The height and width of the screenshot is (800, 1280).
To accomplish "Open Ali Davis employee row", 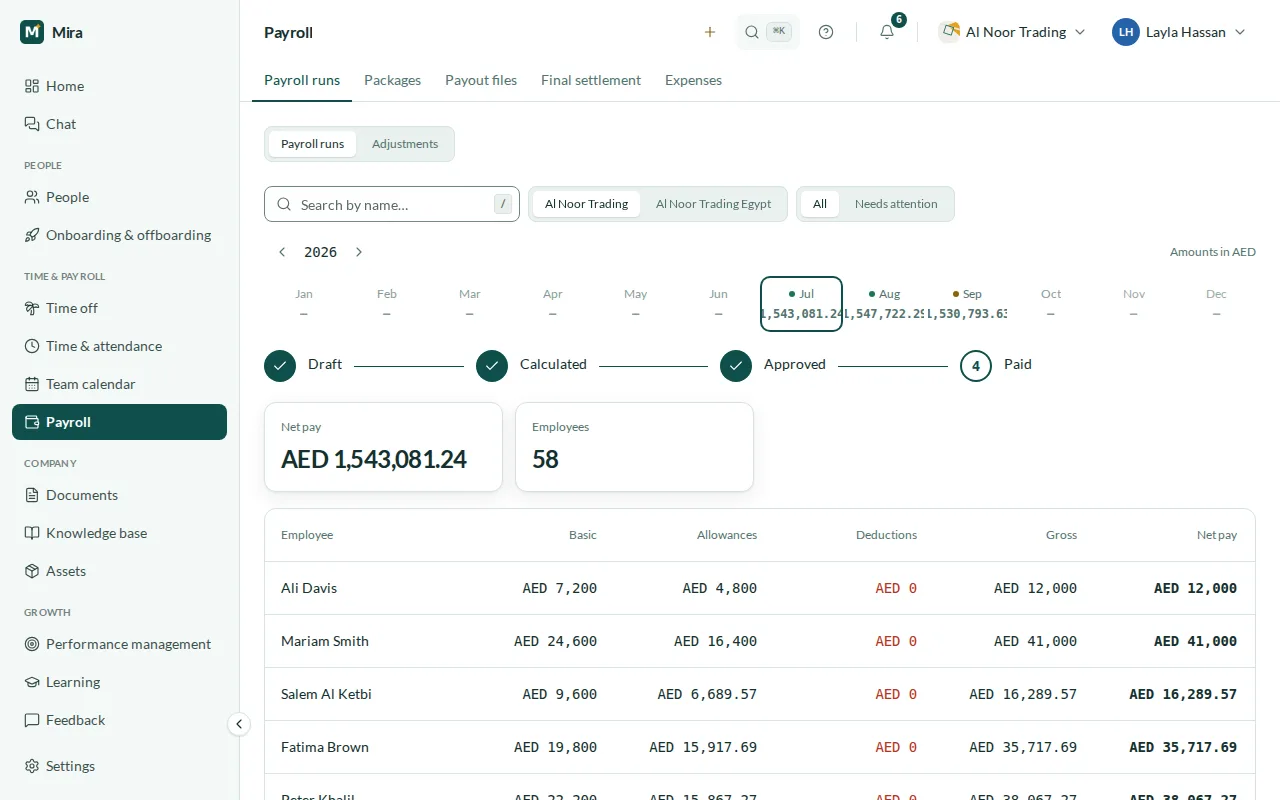I will 760,588.
